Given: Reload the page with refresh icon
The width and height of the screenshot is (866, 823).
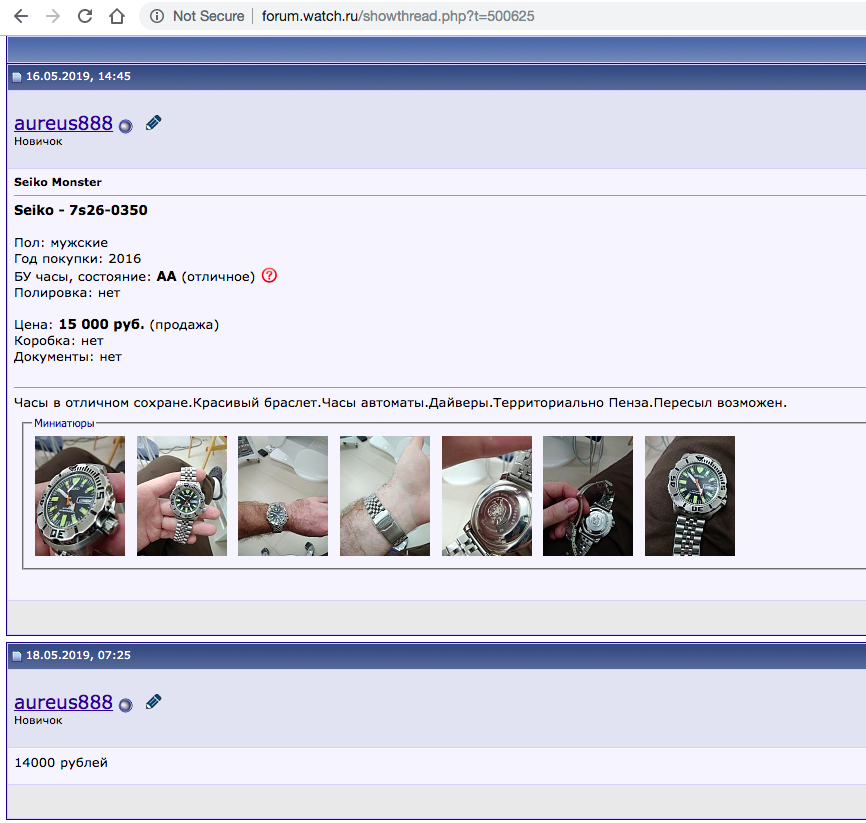Looking at the screenshot, I should tap(85, 16).
